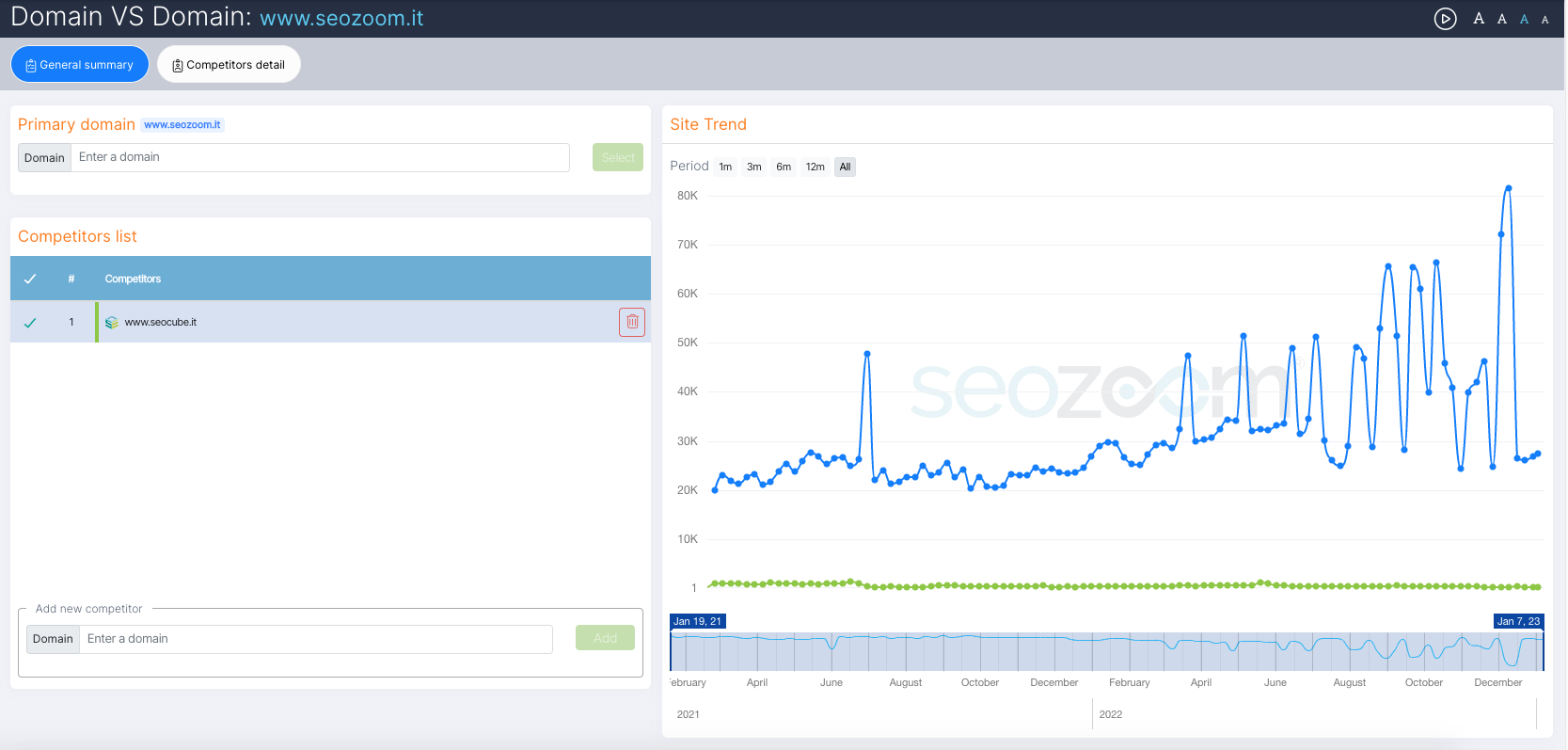This screenshot has height=750, width=1568.
Task: Click the www.seozoom.it primary domain badge
Action: click(182, 124)
